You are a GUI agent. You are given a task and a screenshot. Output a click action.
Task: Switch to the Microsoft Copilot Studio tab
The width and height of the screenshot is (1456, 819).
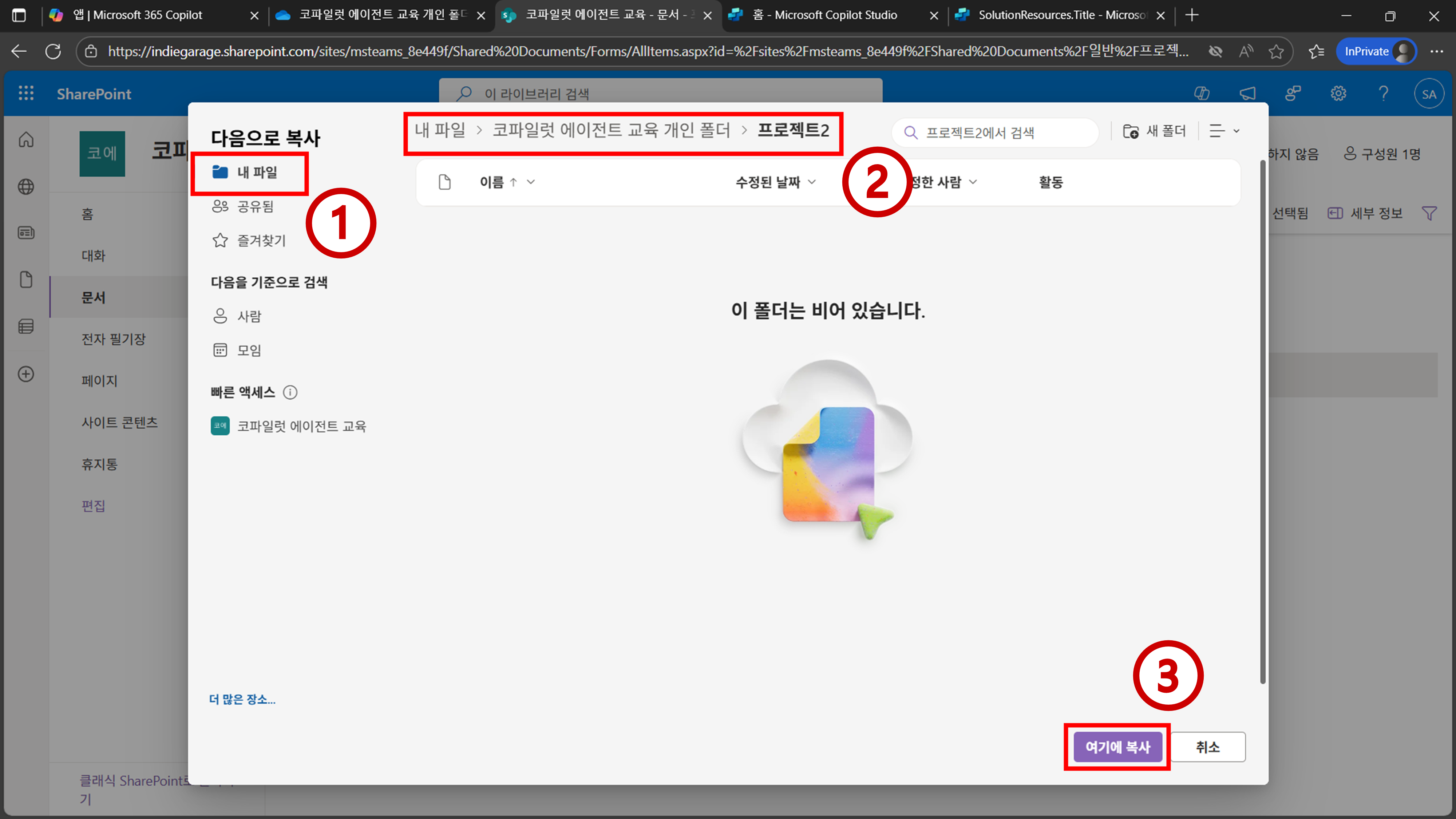[x=825, y=15]
